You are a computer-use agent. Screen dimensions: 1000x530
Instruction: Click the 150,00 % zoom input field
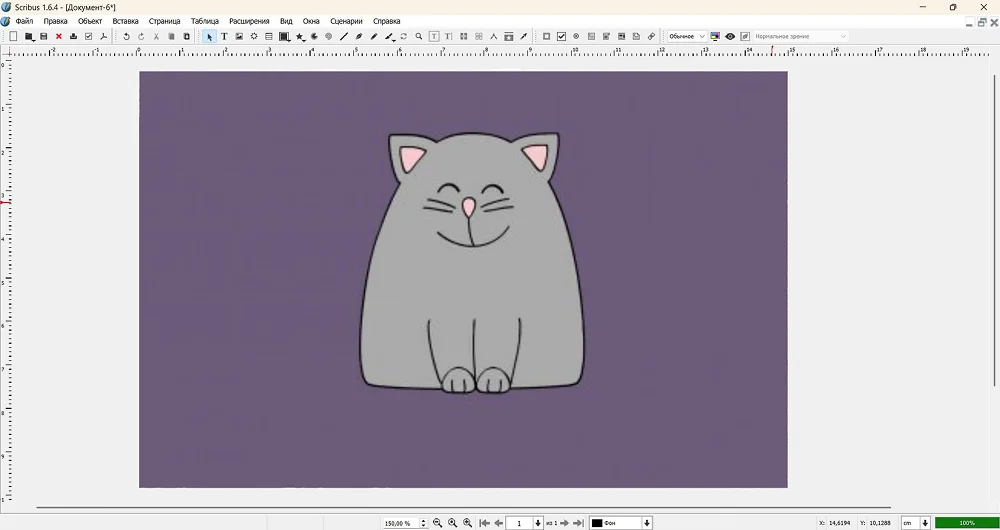coord(398,523)
